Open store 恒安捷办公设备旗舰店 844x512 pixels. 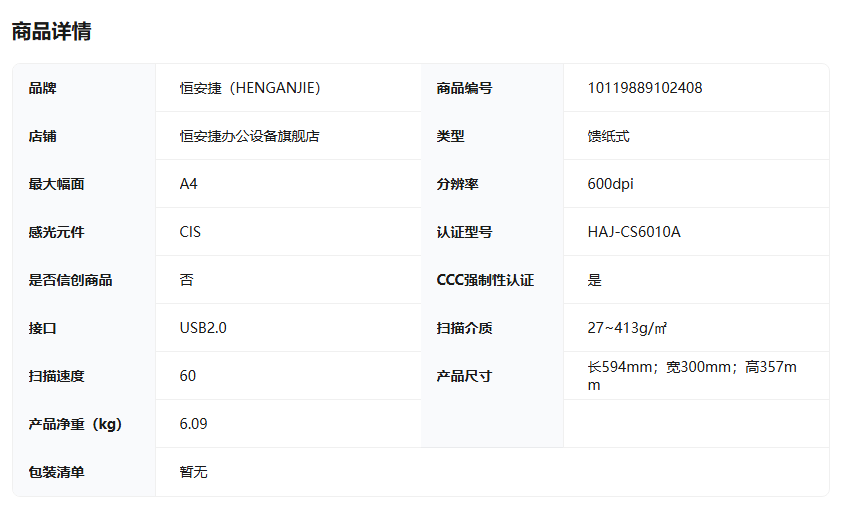coord(250,136)
